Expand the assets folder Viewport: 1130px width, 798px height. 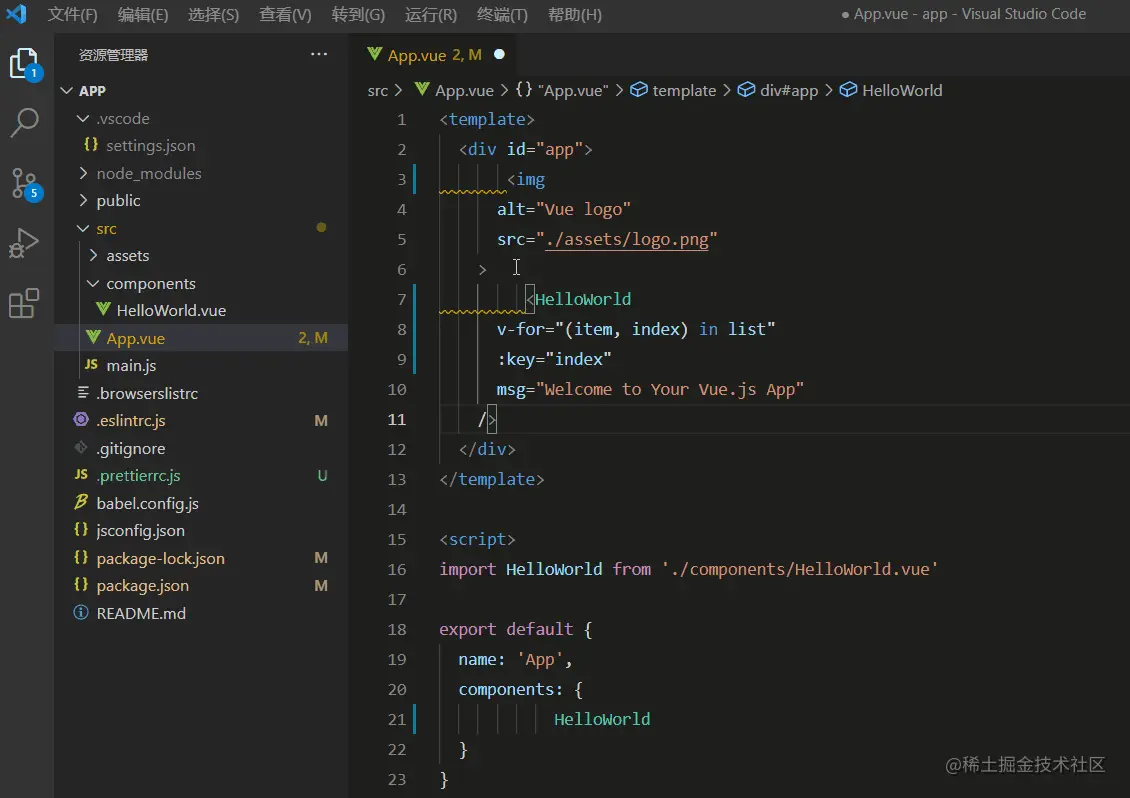pyautogui.click(x=94, y=255)
